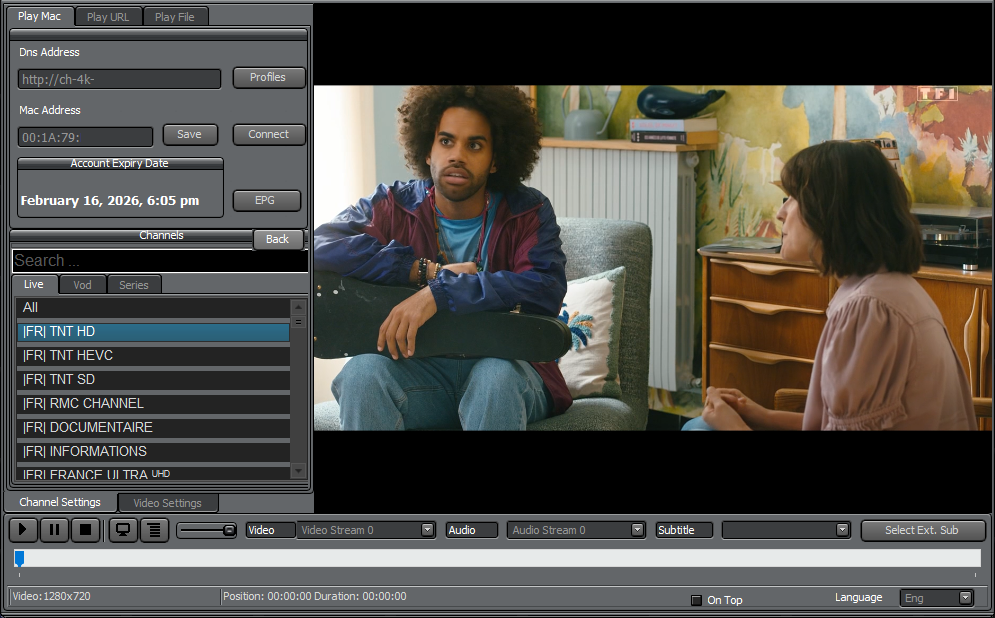Choose the |FR| INFORMATIONS category
This screenshot has width=995, height=618.
pos(153,452)
